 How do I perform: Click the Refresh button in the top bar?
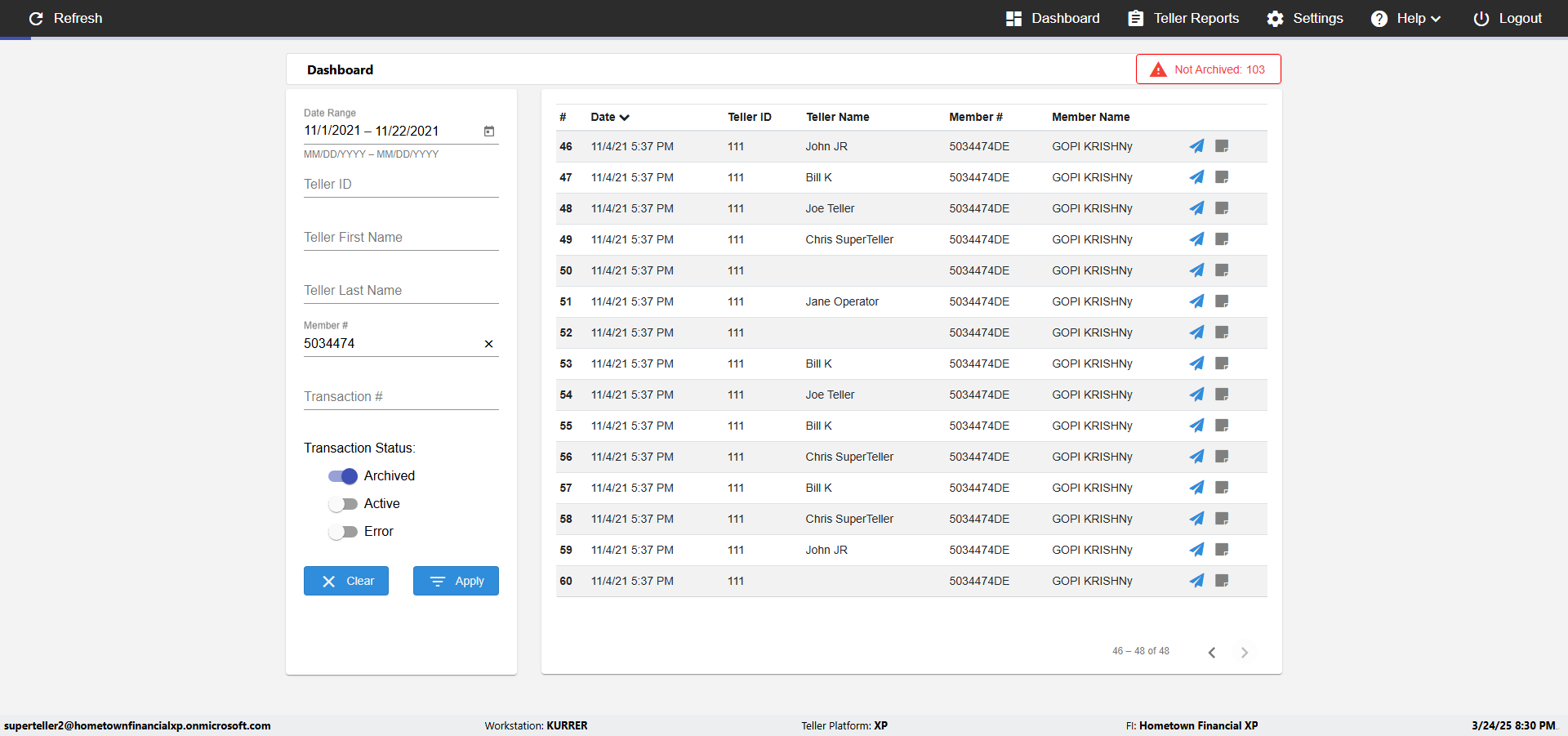(x=65, y=18)
